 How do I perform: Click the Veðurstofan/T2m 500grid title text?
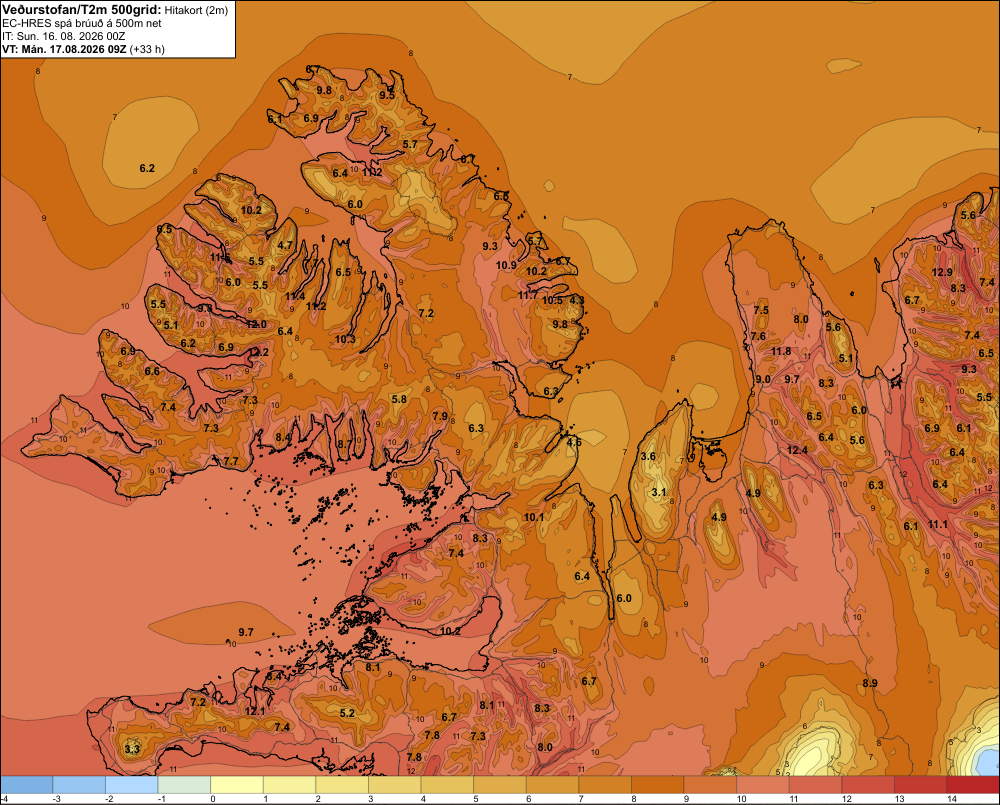coord(82,9)
